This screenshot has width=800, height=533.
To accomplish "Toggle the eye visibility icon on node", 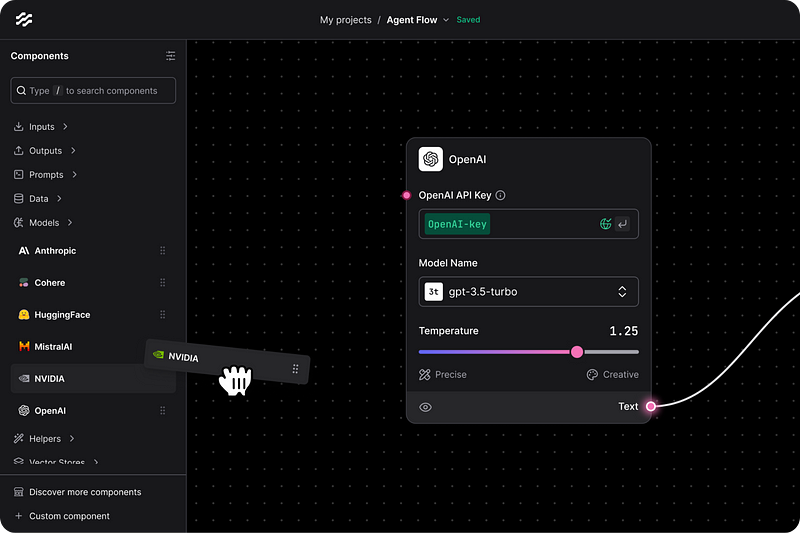I will (426, 407).
